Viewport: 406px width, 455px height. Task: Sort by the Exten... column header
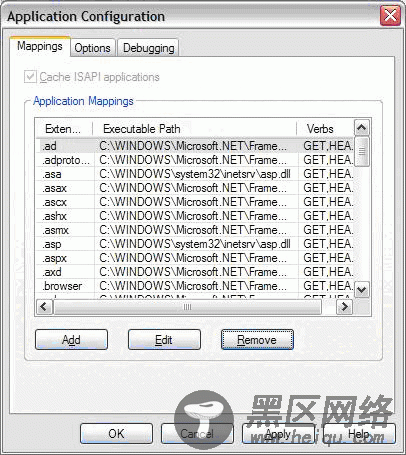pos(64,129)
